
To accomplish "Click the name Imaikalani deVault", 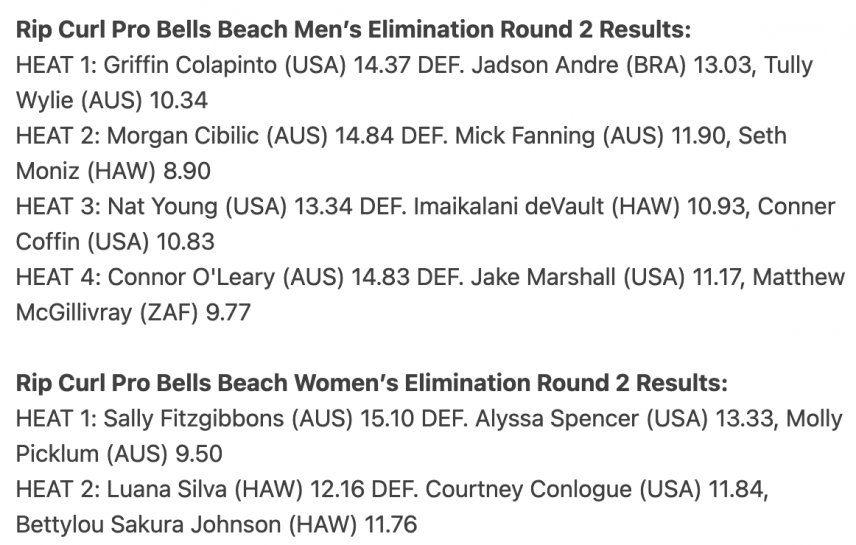I will (509, 206).
